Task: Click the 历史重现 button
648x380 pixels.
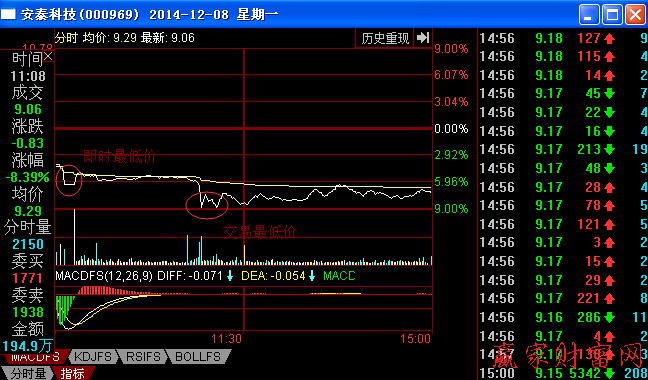Action: 385,38
